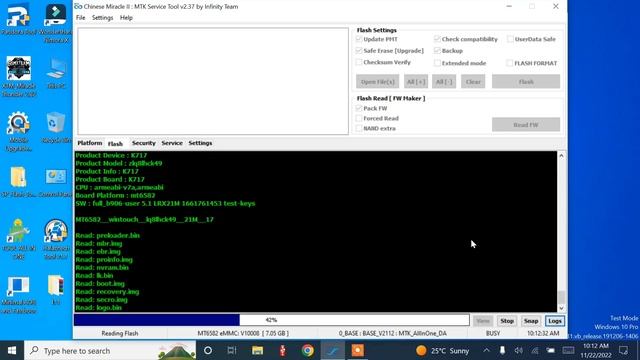
Task: Show hidden system tray icons chevron
Action: (x=487, y=351)
